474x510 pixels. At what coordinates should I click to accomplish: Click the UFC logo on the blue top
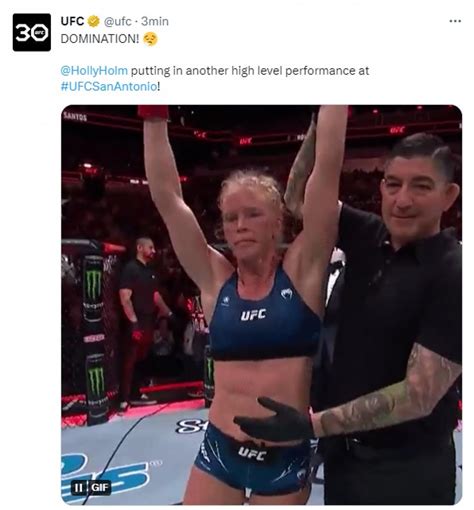253,315
